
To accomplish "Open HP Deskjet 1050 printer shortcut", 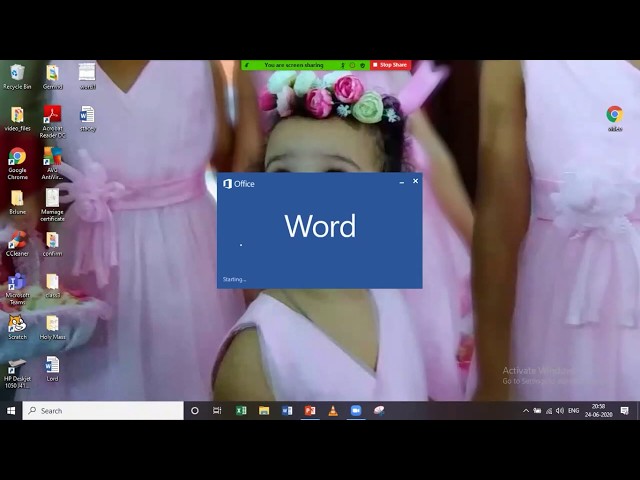I will [x=17, y=373].
